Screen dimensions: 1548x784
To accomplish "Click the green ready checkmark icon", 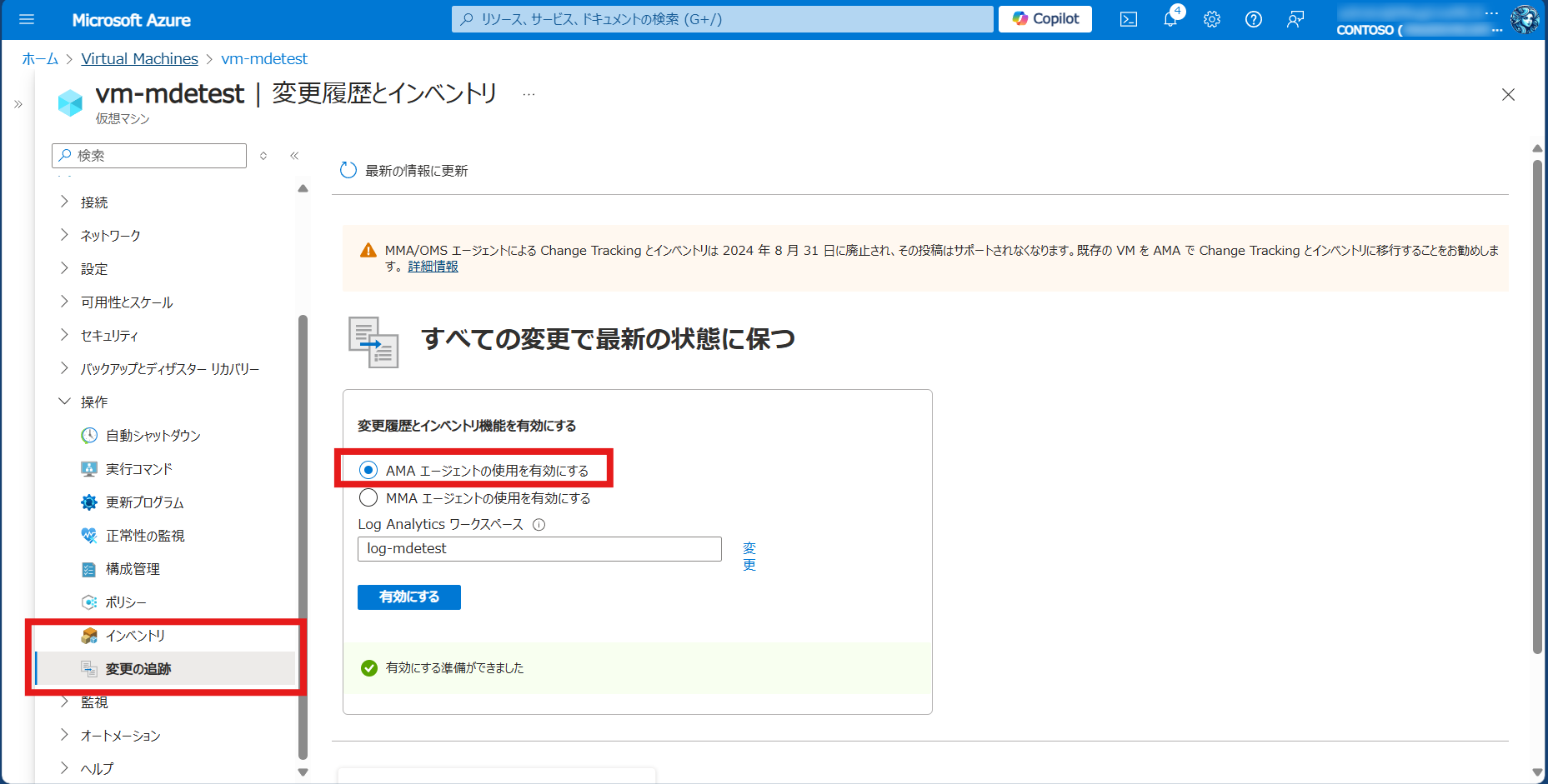I will tap(369, 668).
